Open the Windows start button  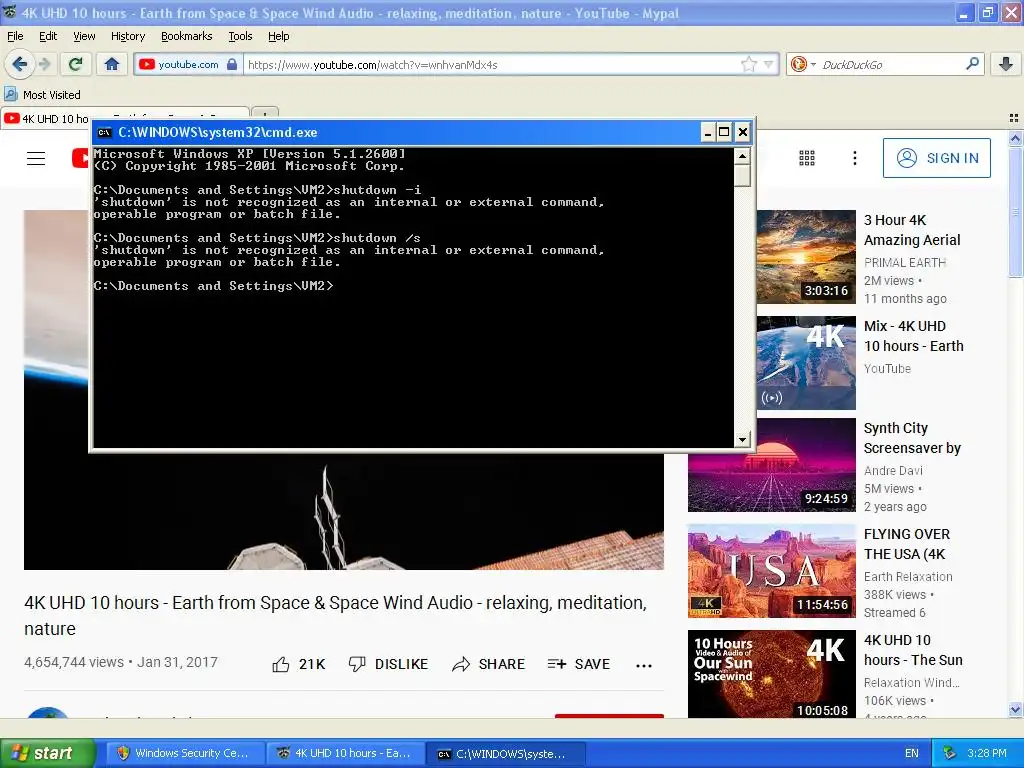pyautogui.click(x=47, y=753)
